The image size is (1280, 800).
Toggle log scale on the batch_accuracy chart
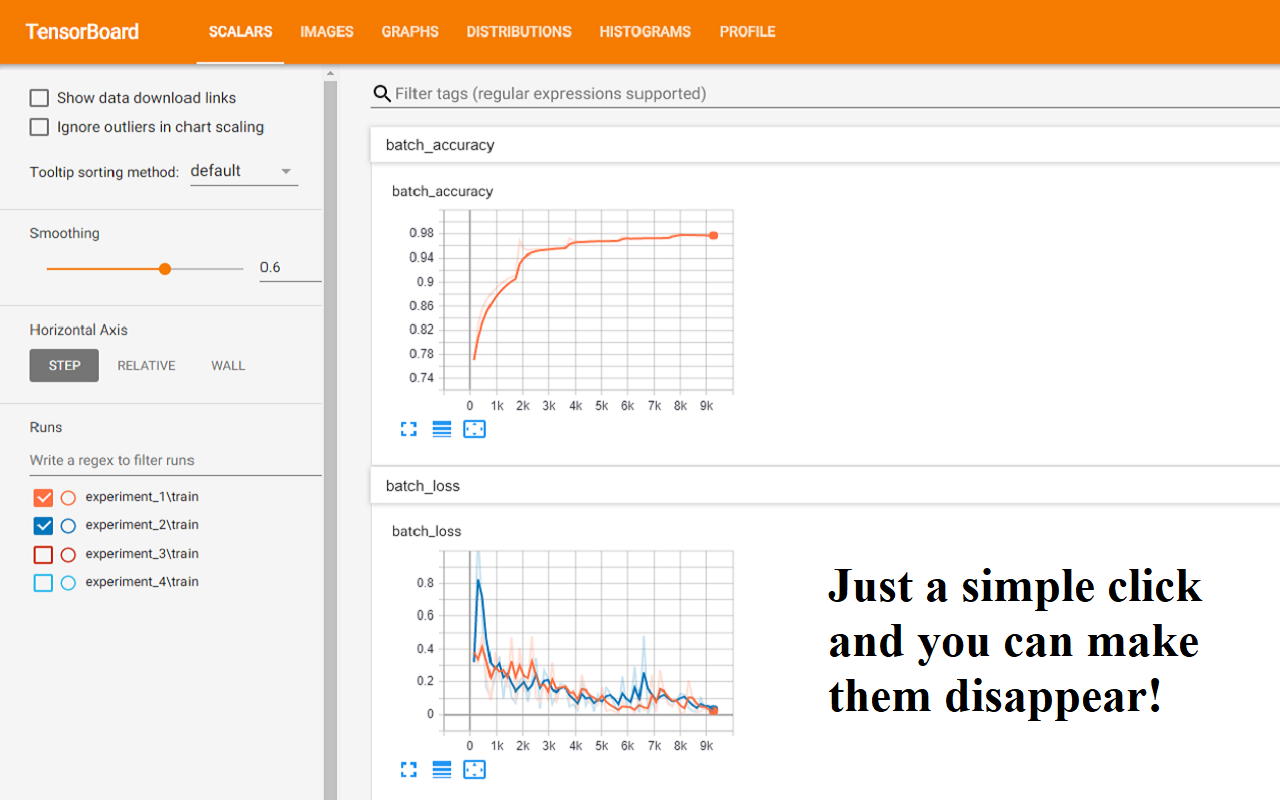pos(441,429)
